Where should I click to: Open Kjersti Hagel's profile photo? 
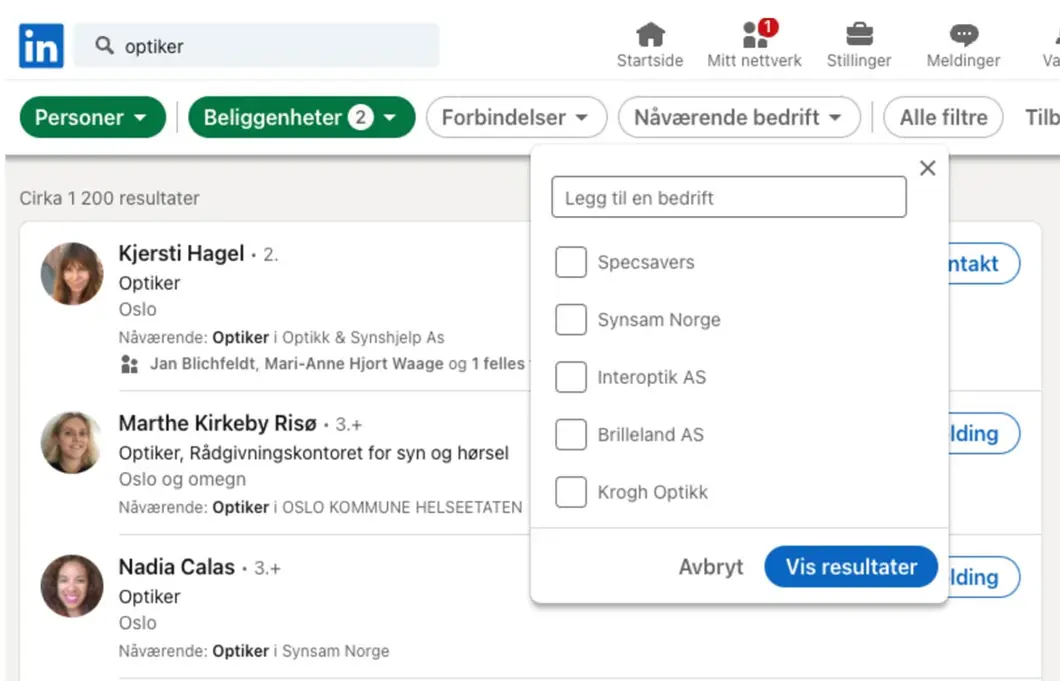tap(72, 274)
